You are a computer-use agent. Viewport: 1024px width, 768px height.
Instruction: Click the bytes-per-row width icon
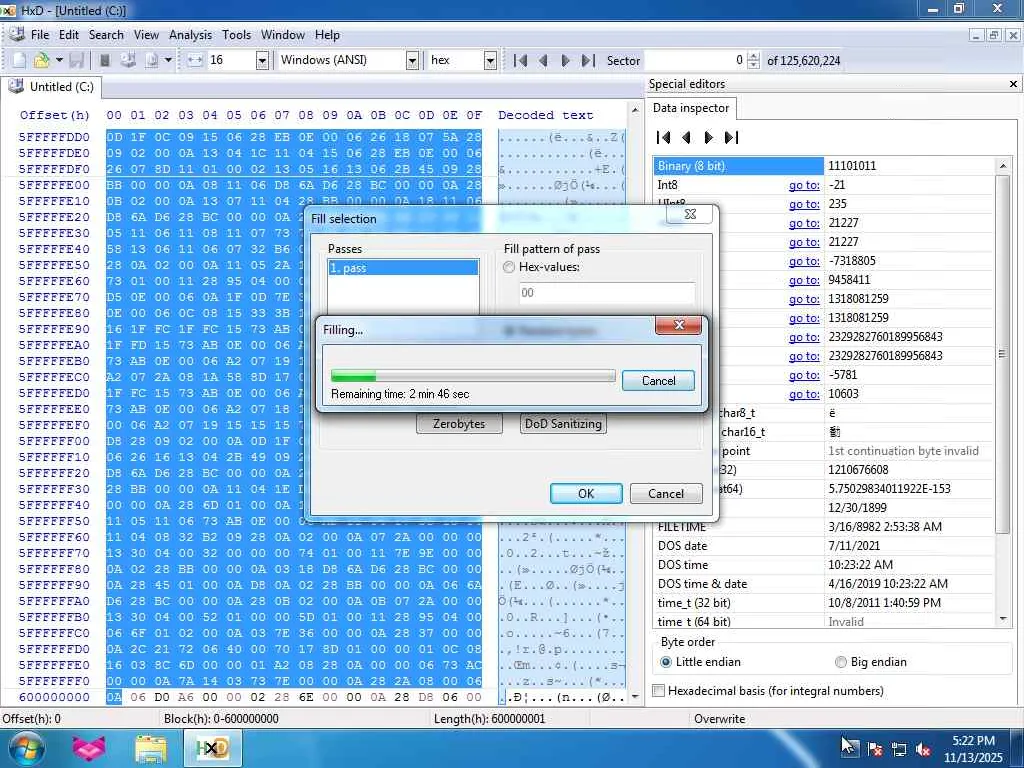tap(195, 60)
